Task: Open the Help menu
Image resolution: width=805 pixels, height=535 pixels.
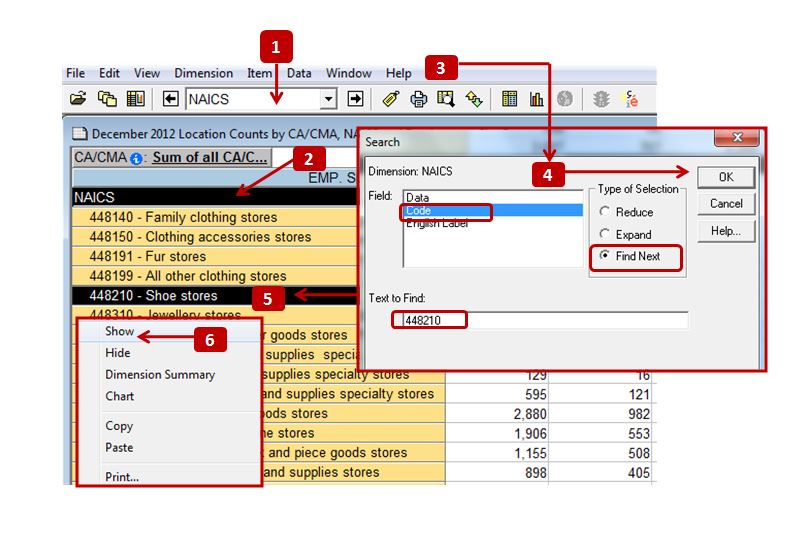Action: [398, 73]
